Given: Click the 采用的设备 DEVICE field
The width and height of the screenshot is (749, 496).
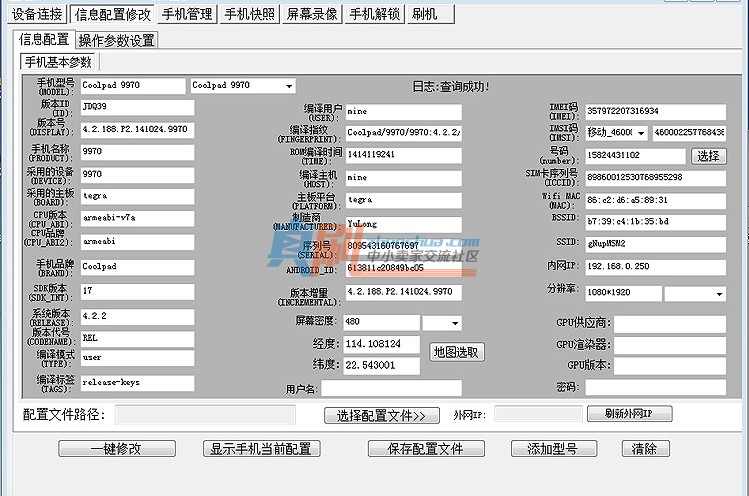Looking at the screenshot, I should (x=137, y=175).
